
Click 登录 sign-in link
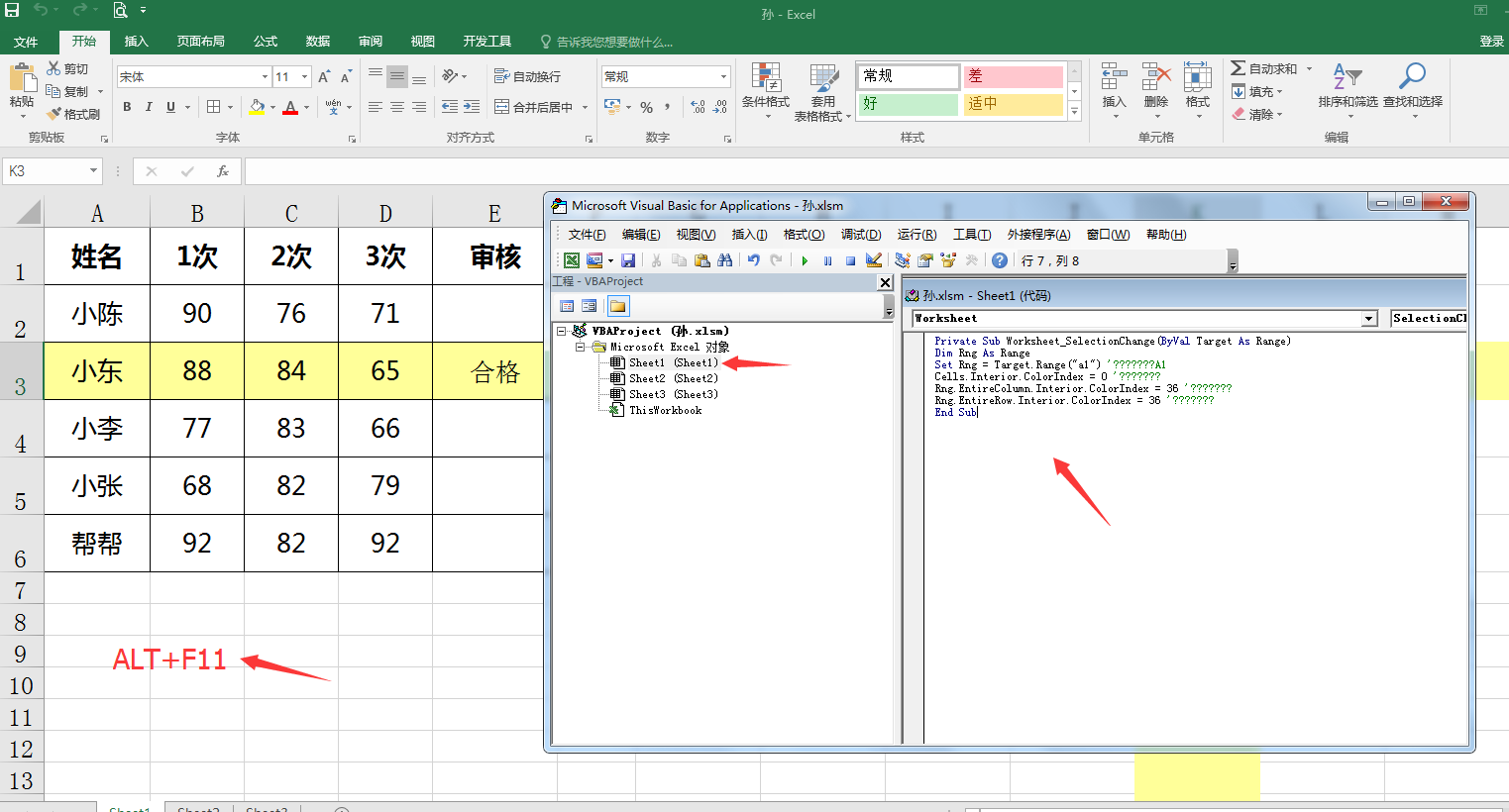tap(1491, 42)
